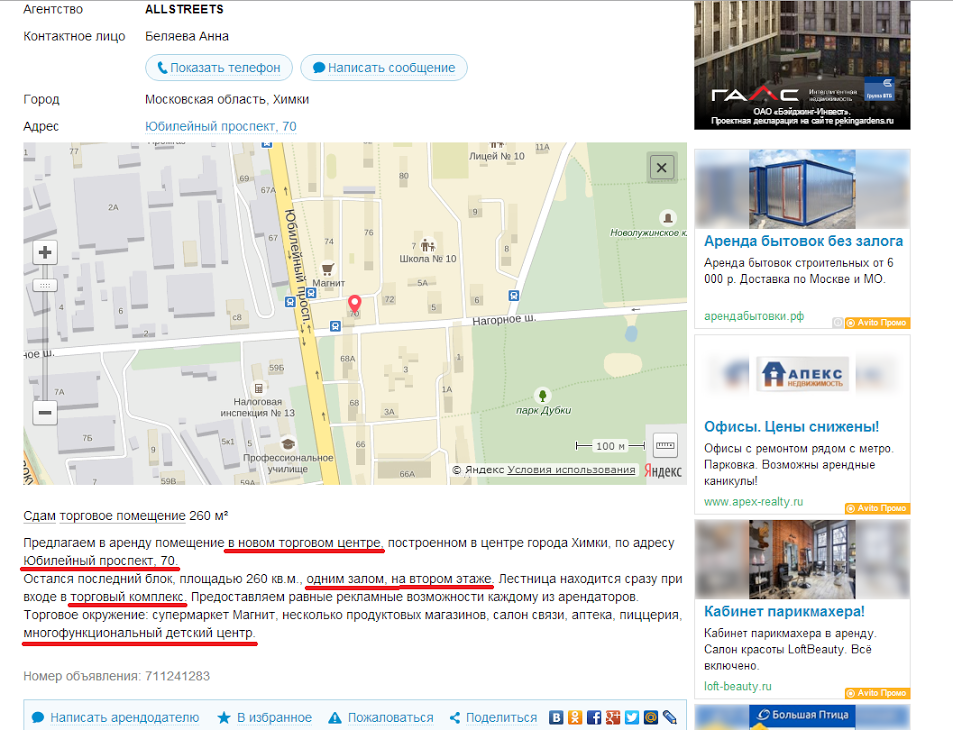Open the Юбилейный проспект, 70 address link
This screenshot has height=730, width=953.
[x=221, y=126]
